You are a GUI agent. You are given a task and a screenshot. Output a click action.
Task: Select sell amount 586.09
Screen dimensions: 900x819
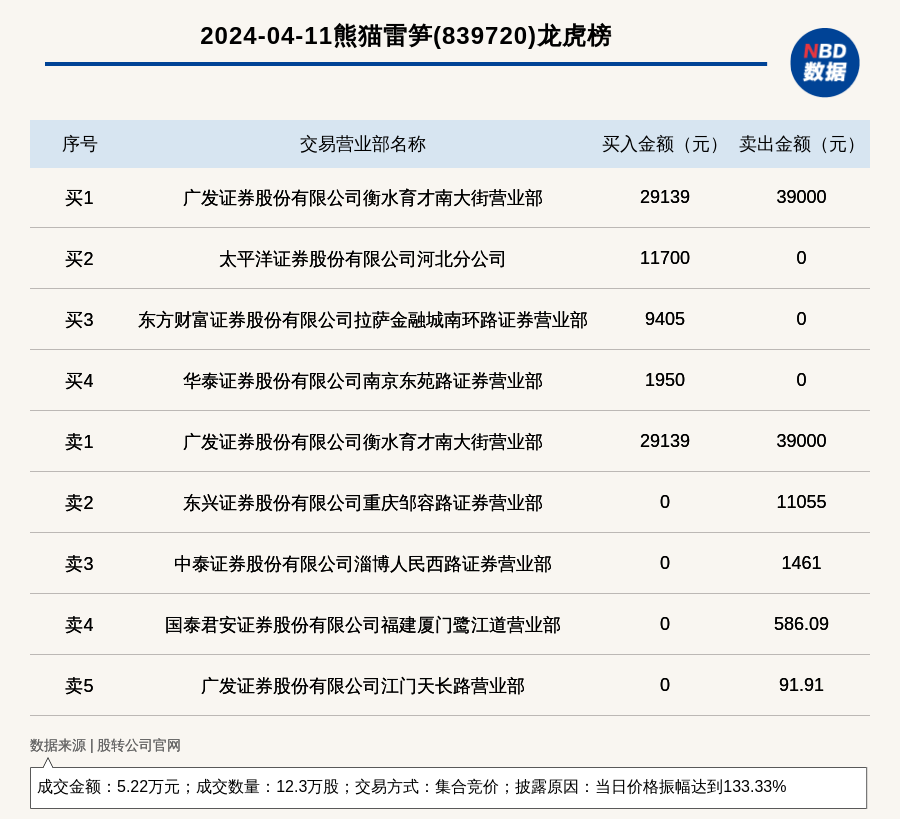(801, 623)
